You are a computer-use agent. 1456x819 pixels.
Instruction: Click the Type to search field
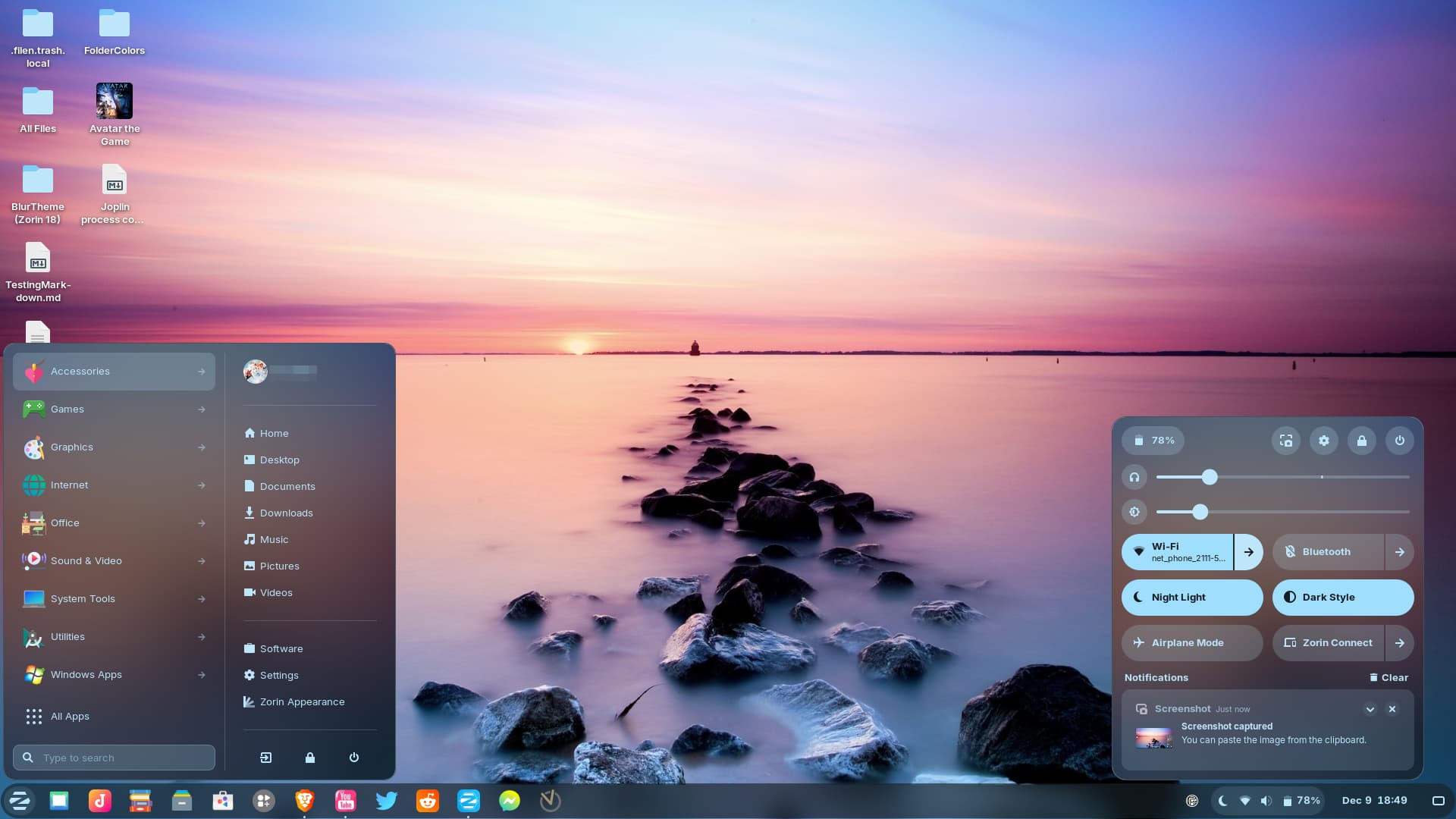coord(114,758)
